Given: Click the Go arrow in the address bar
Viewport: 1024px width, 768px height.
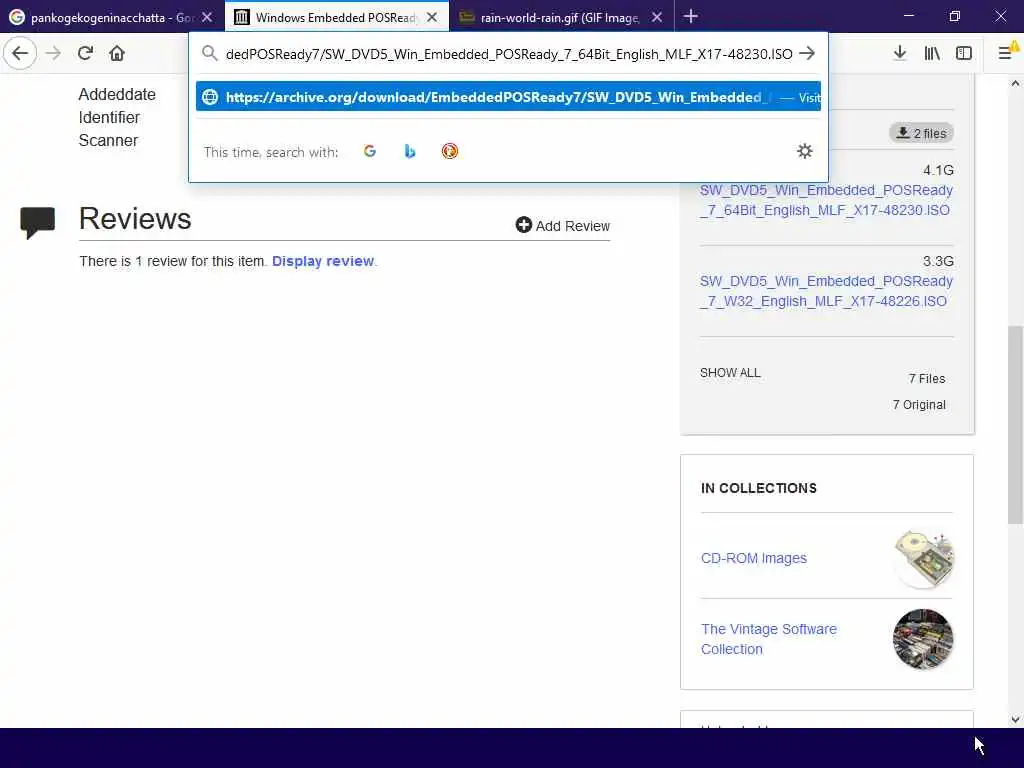Looking at the screenshot, I should [x=807, y=54].
